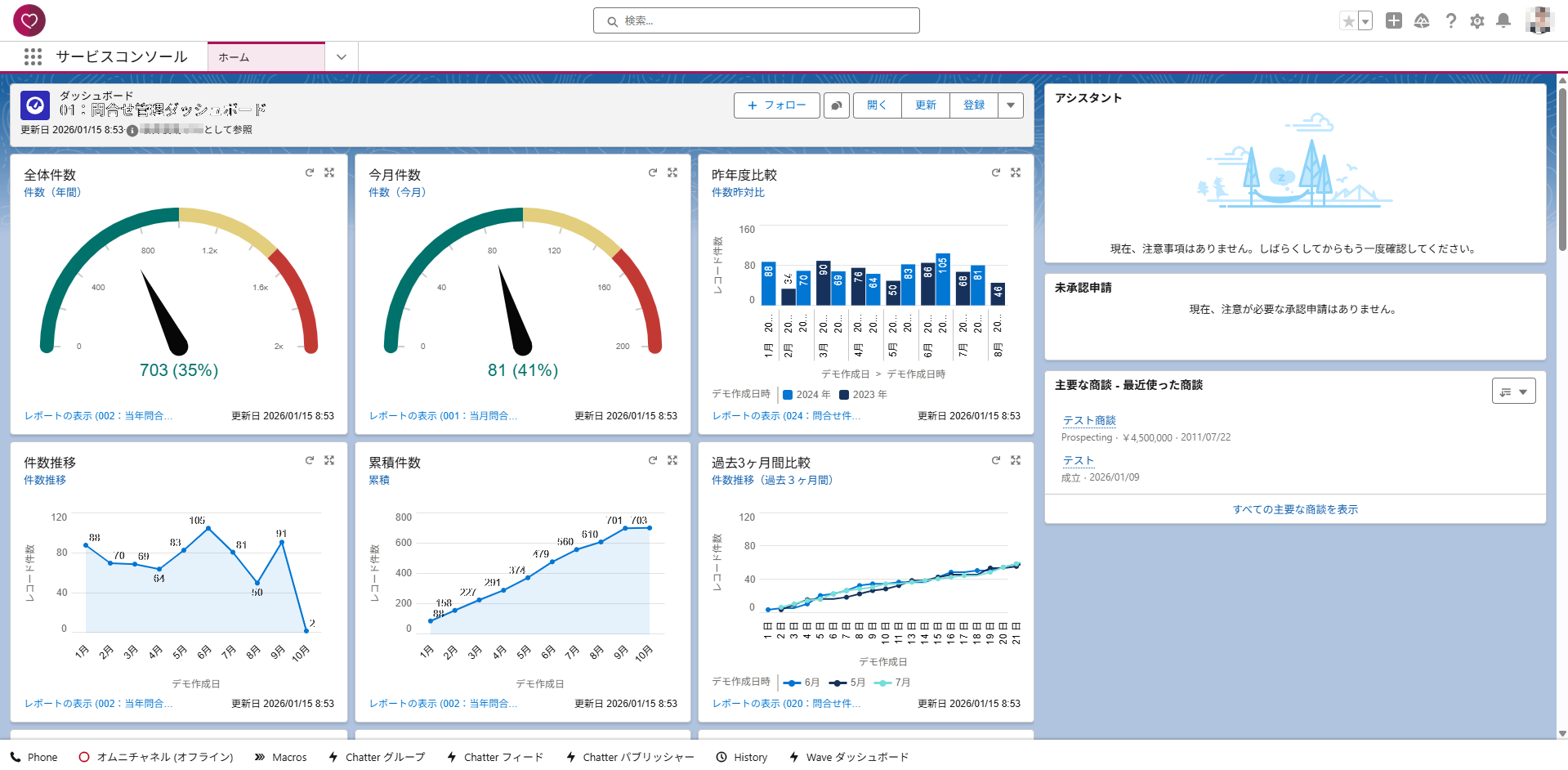
Task: Open the App Launcher grid icon
Action: [x=33, y=56]
